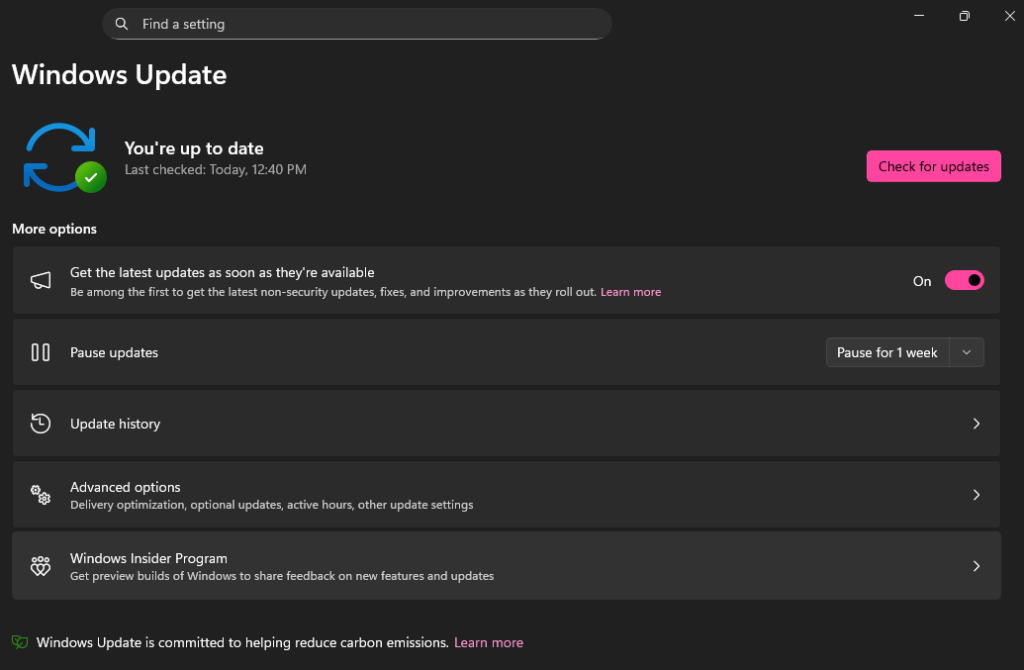The width and height of the screenshot is (1024, 670).
Task: Click the Update history clock icon
Action: (x=40, y=423)
